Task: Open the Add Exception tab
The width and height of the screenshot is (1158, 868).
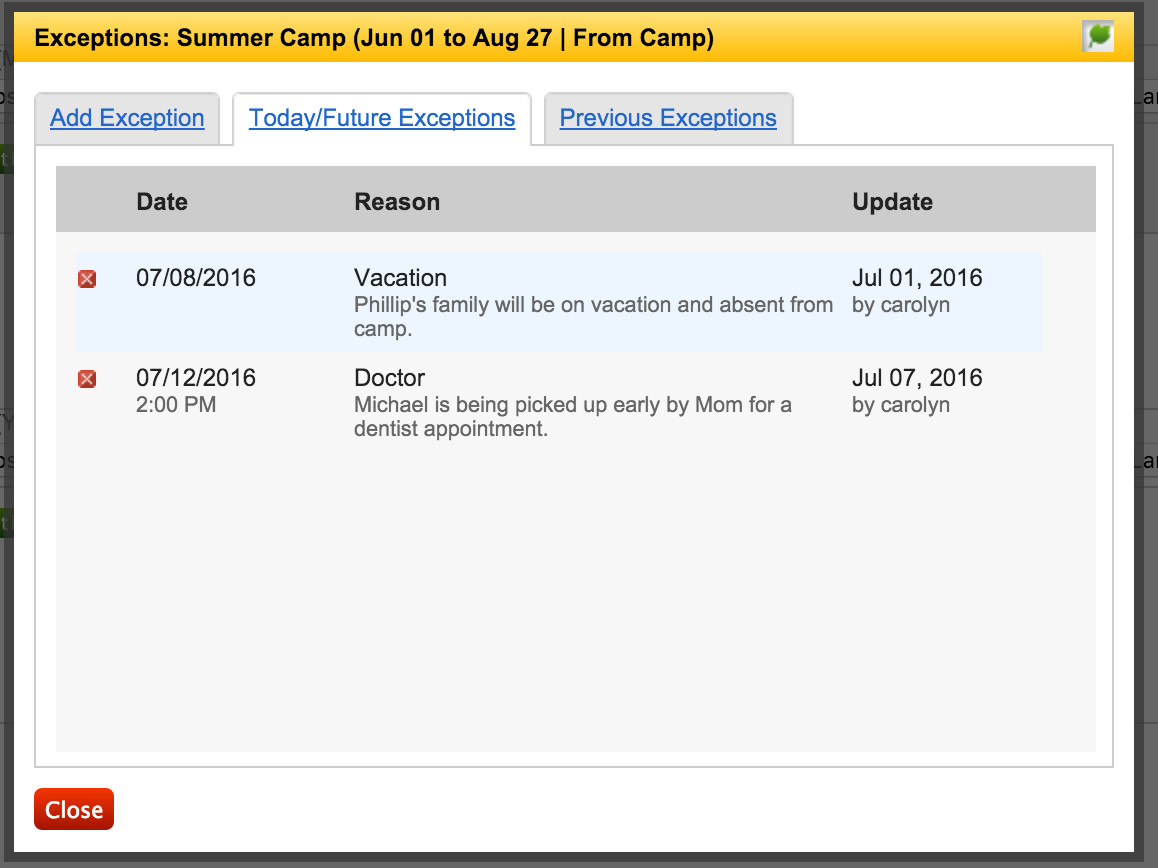Action: tap(127, 118)
